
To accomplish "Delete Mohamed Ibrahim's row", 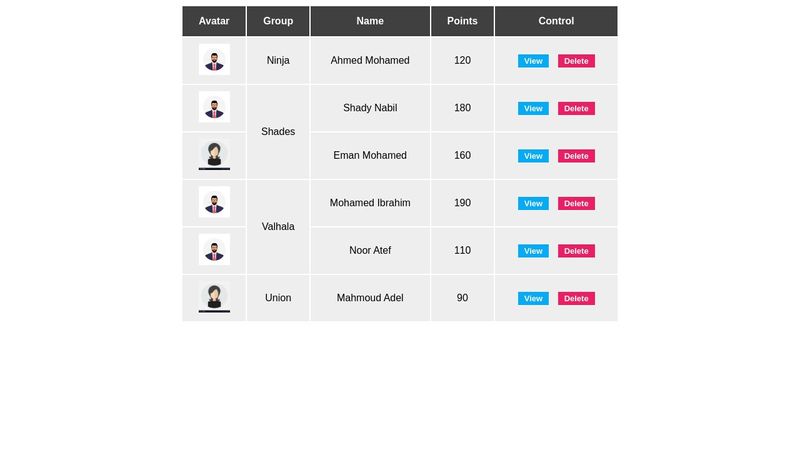I will [x=576, y=203].
